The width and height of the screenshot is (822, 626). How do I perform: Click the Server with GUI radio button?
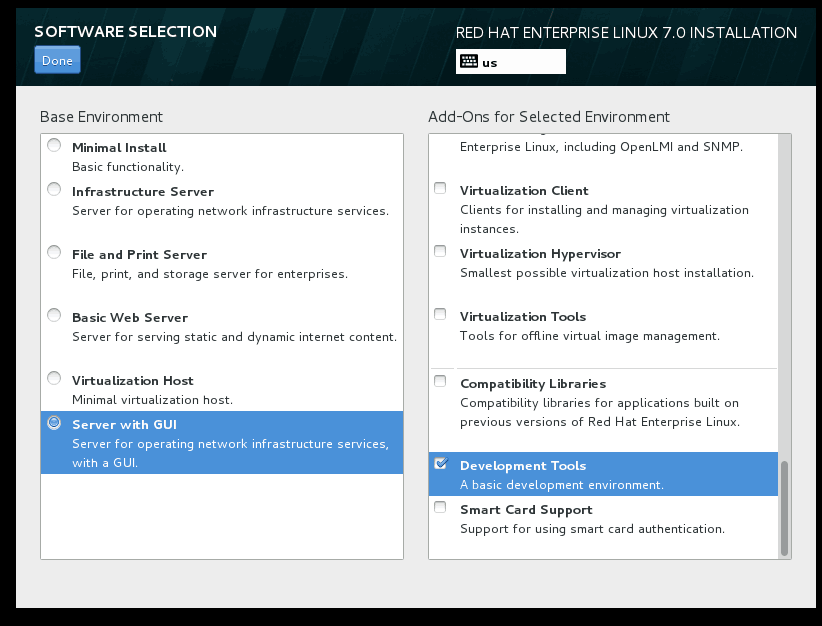pos(54,423)
